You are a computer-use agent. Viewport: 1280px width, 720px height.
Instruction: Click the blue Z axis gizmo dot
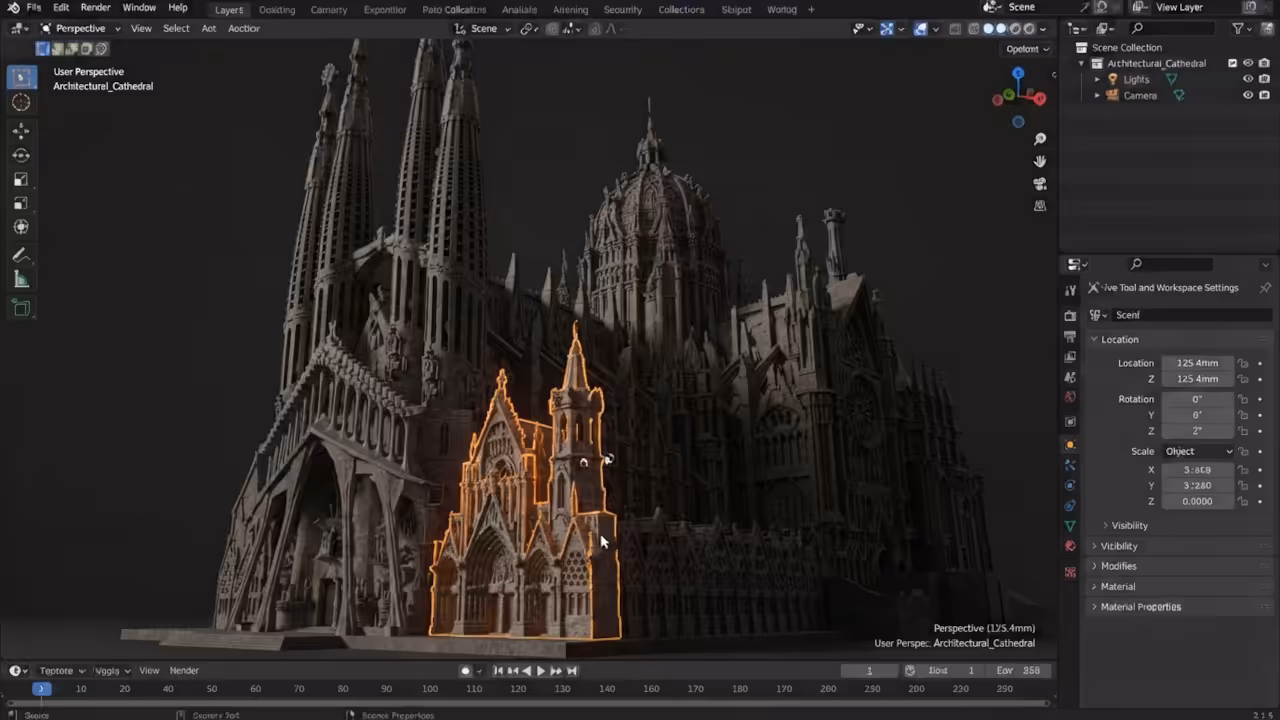(1018, 73)
